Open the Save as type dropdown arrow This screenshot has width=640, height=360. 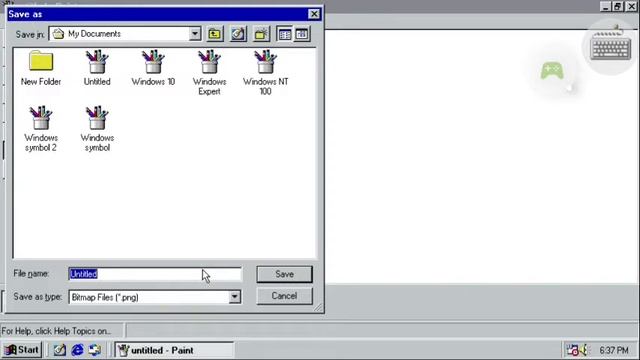[235, 297]
